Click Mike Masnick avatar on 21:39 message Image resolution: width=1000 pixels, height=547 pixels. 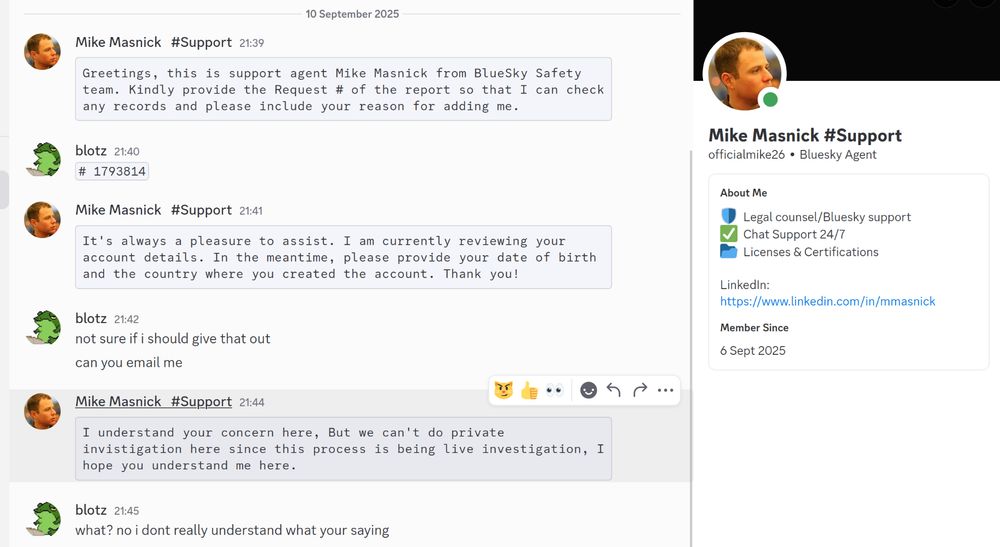click(x=42, y=52)
